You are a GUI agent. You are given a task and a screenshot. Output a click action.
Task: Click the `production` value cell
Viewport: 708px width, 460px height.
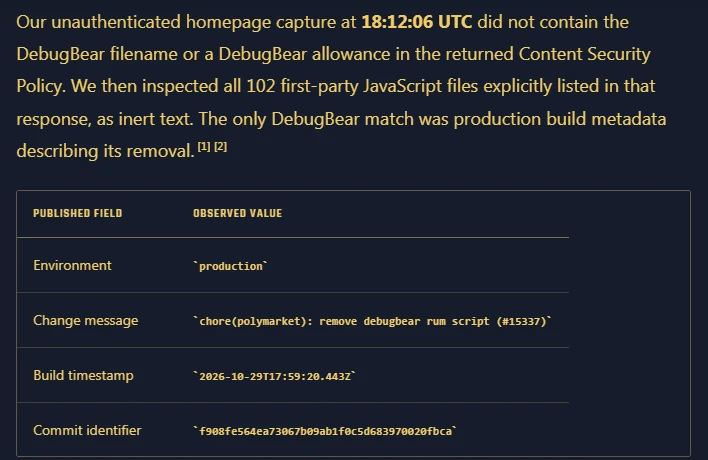(x=230, y=266)
